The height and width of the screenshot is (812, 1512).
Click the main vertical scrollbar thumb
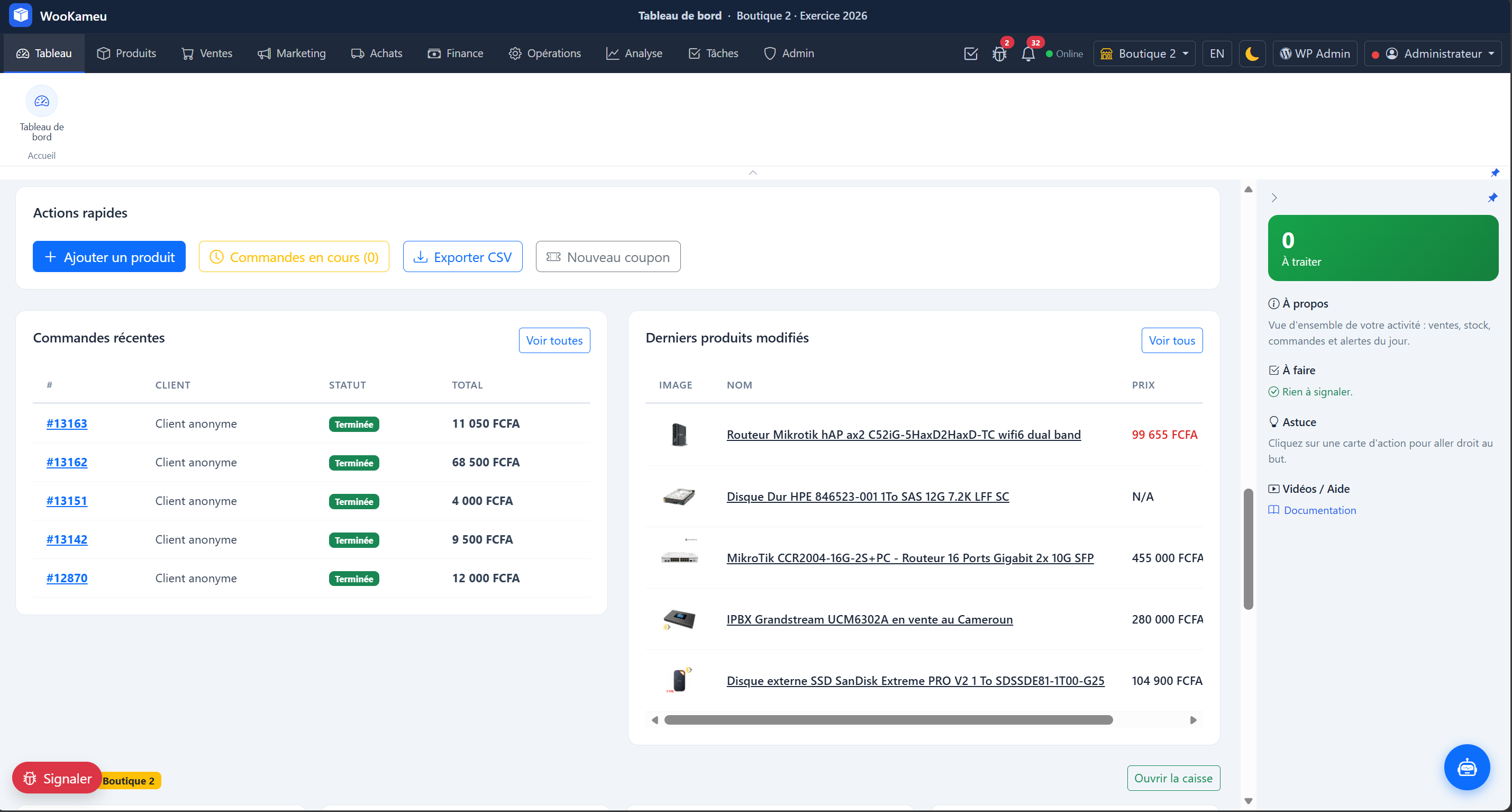pos(1249,549)
